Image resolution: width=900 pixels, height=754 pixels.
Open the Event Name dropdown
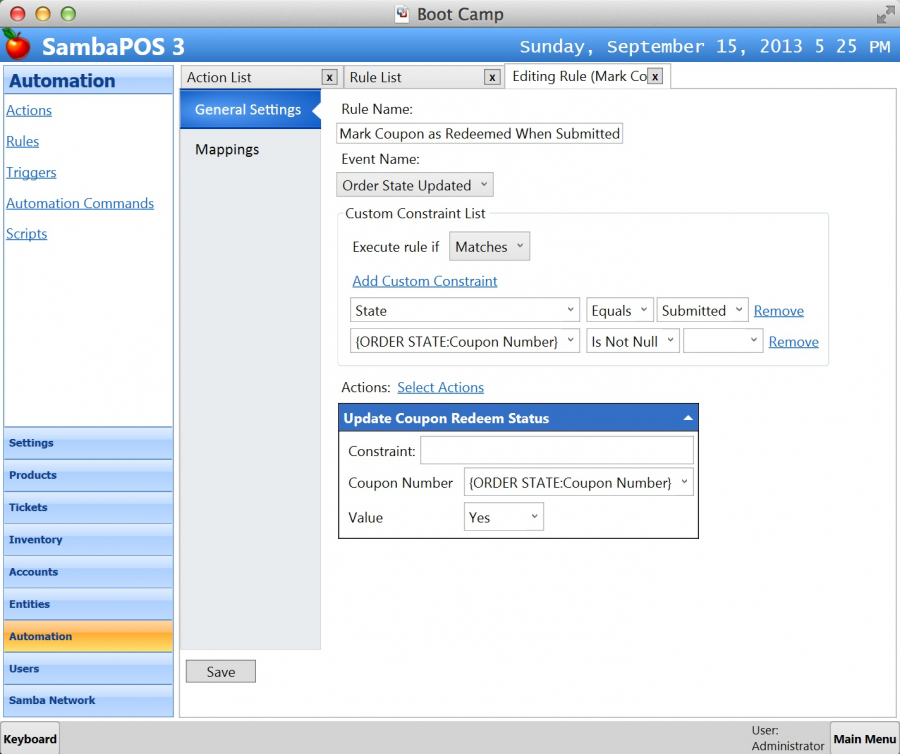pyautogui.click(x=415, y=185)
